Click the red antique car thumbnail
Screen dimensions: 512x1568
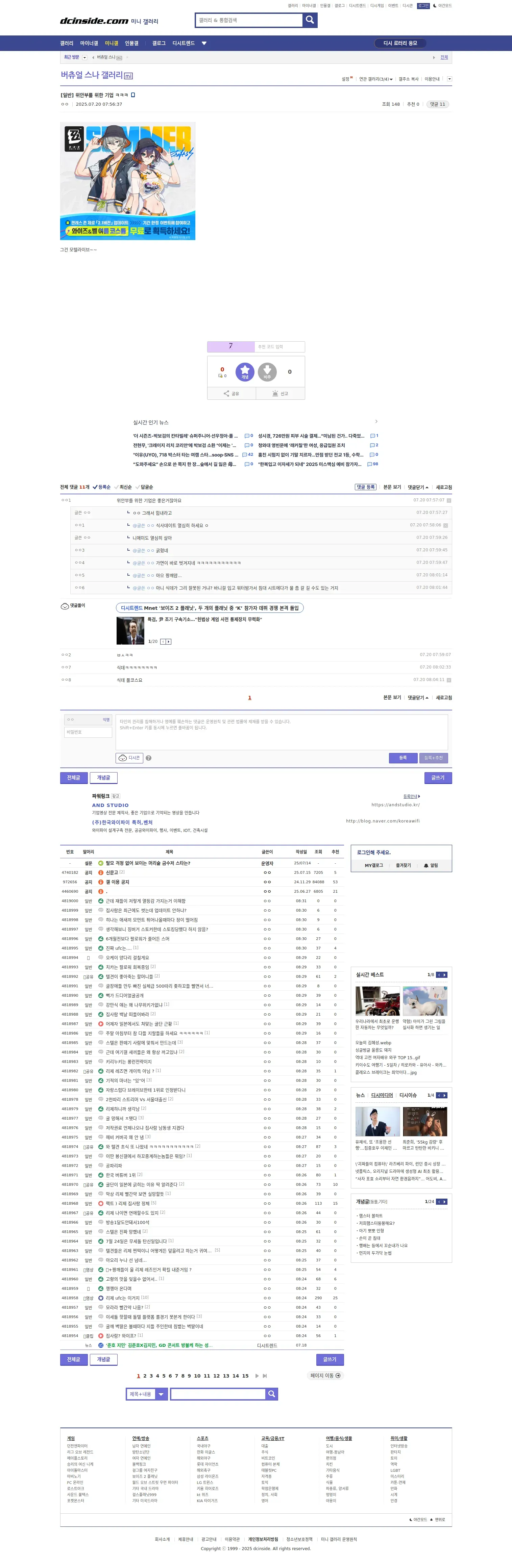click(x=378, y=1001)
